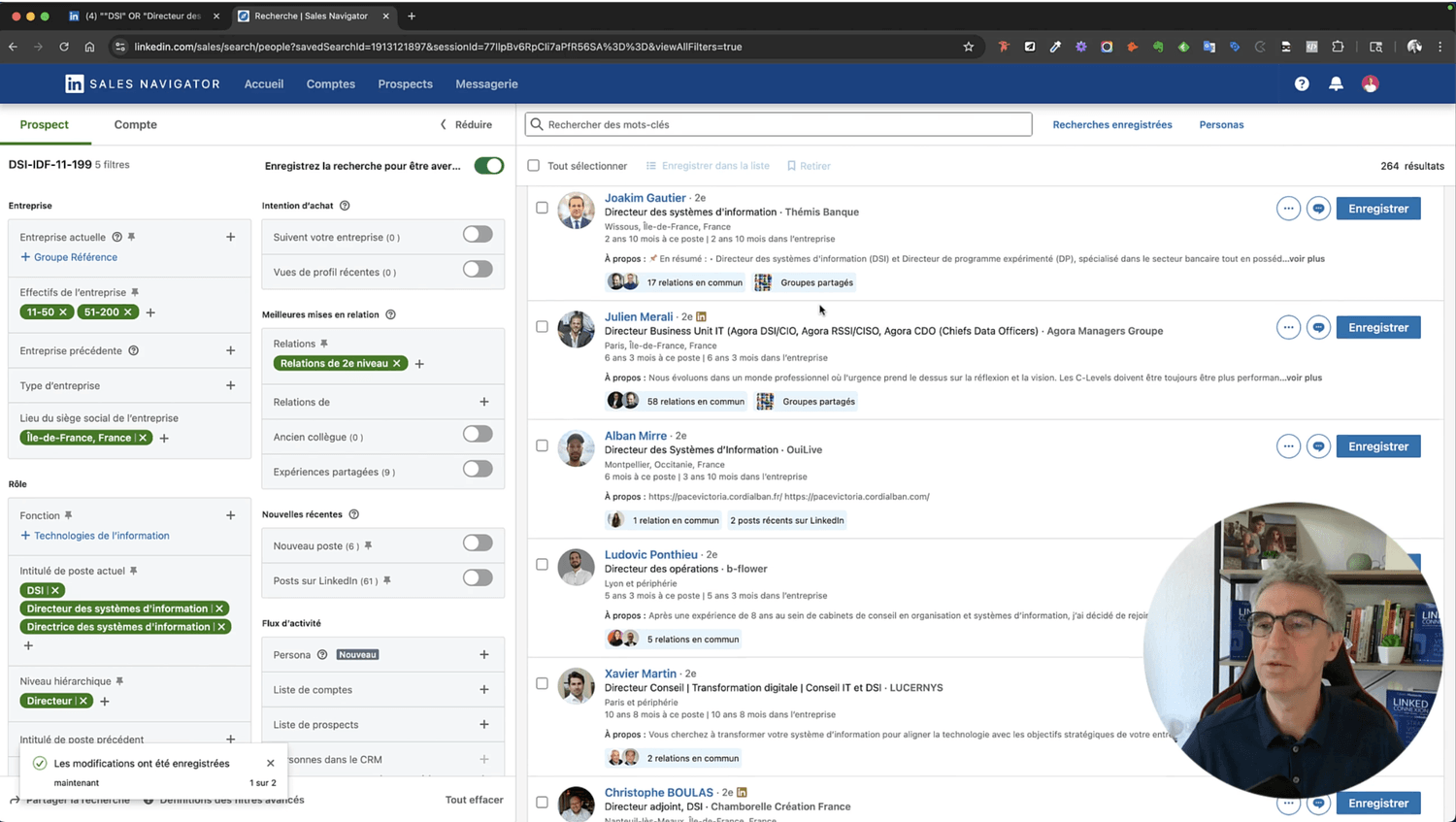Expand the Liste de comptes filter
This screenshot has width=1456, height=822.
pos(483,690)
